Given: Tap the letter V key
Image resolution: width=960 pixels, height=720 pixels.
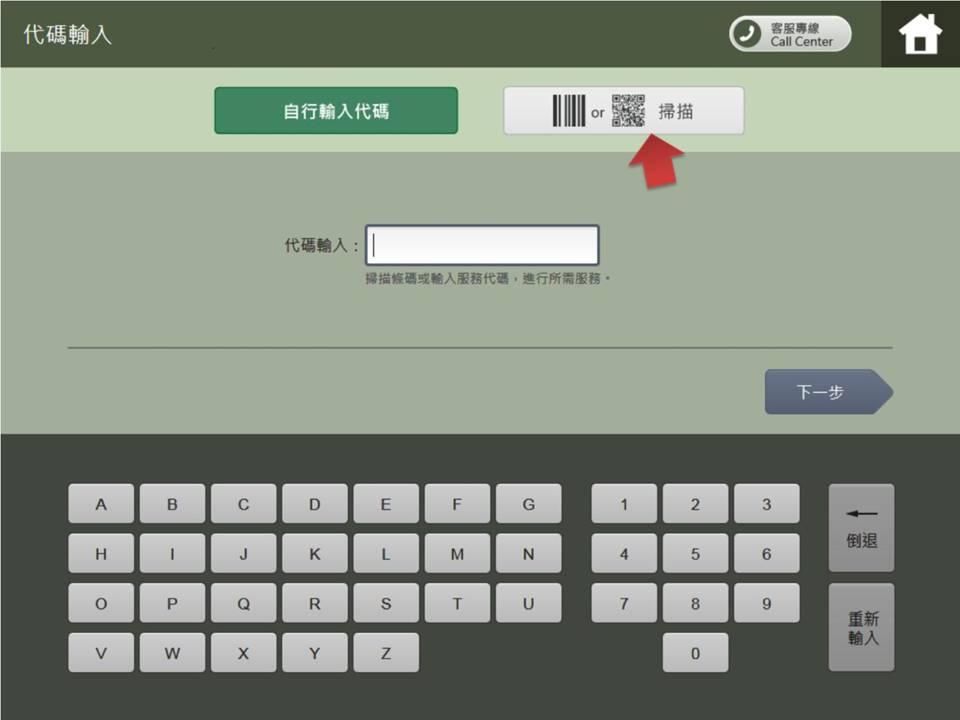Looking at the screenshot, I should (x=101, y=653).
